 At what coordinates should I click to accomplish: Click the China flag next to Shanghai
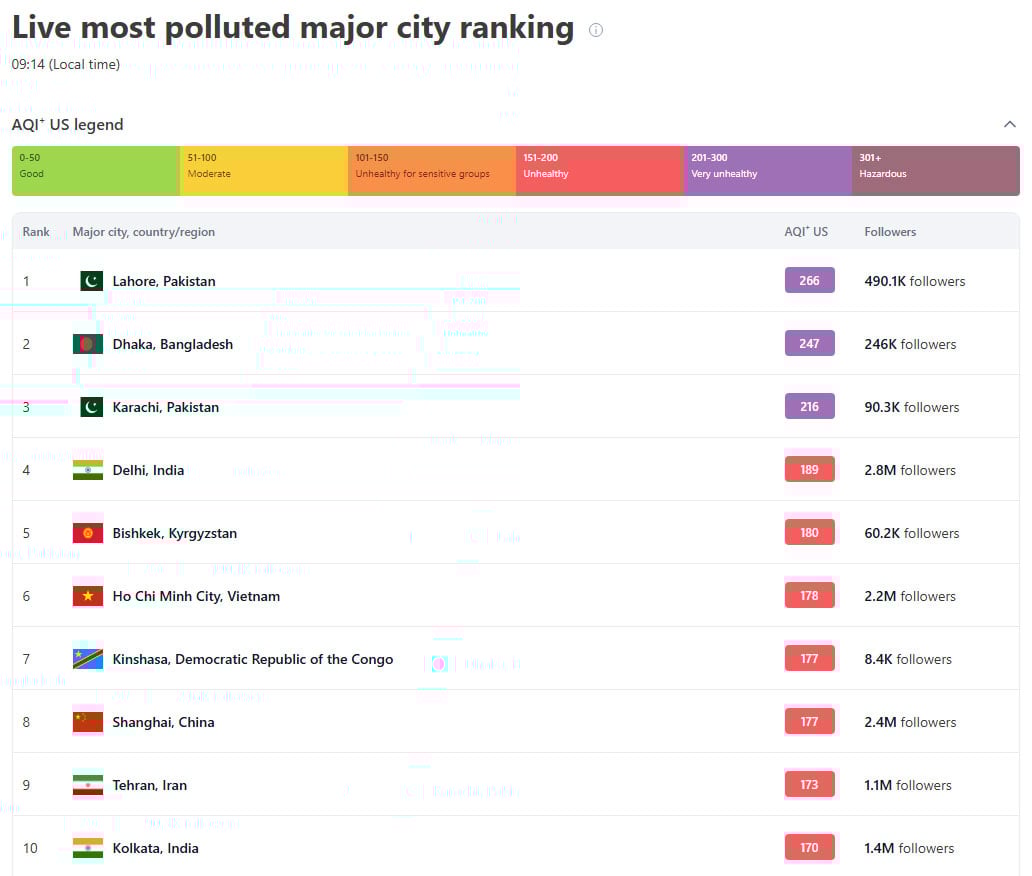88,722
